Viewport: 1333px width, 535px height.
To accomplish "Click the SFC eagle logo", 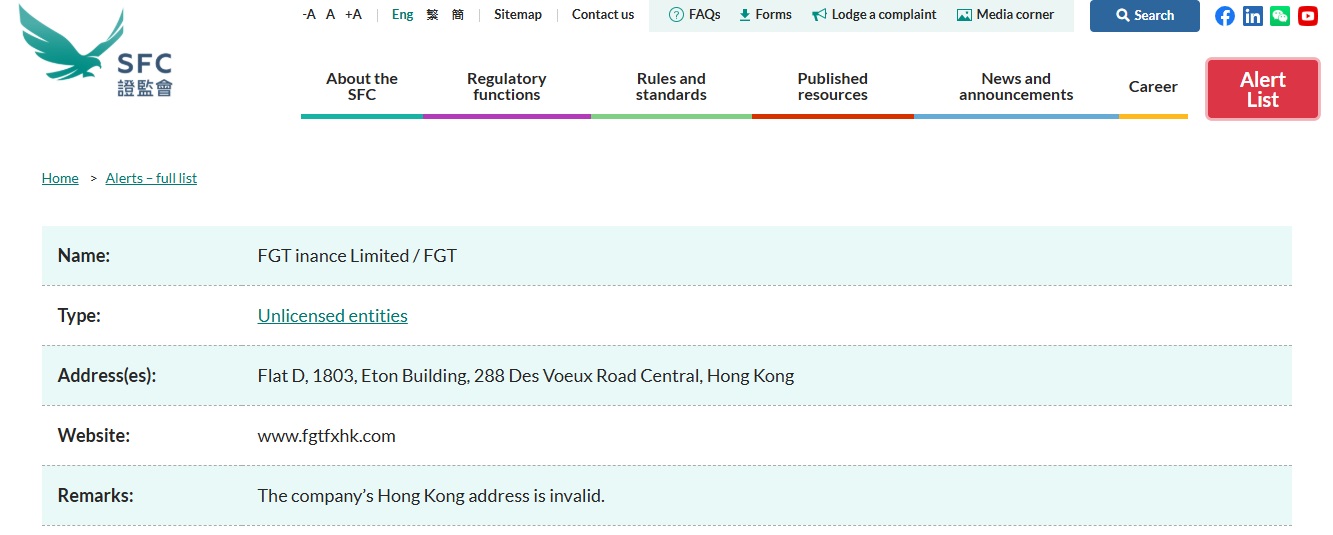I will tap(95, 54).
